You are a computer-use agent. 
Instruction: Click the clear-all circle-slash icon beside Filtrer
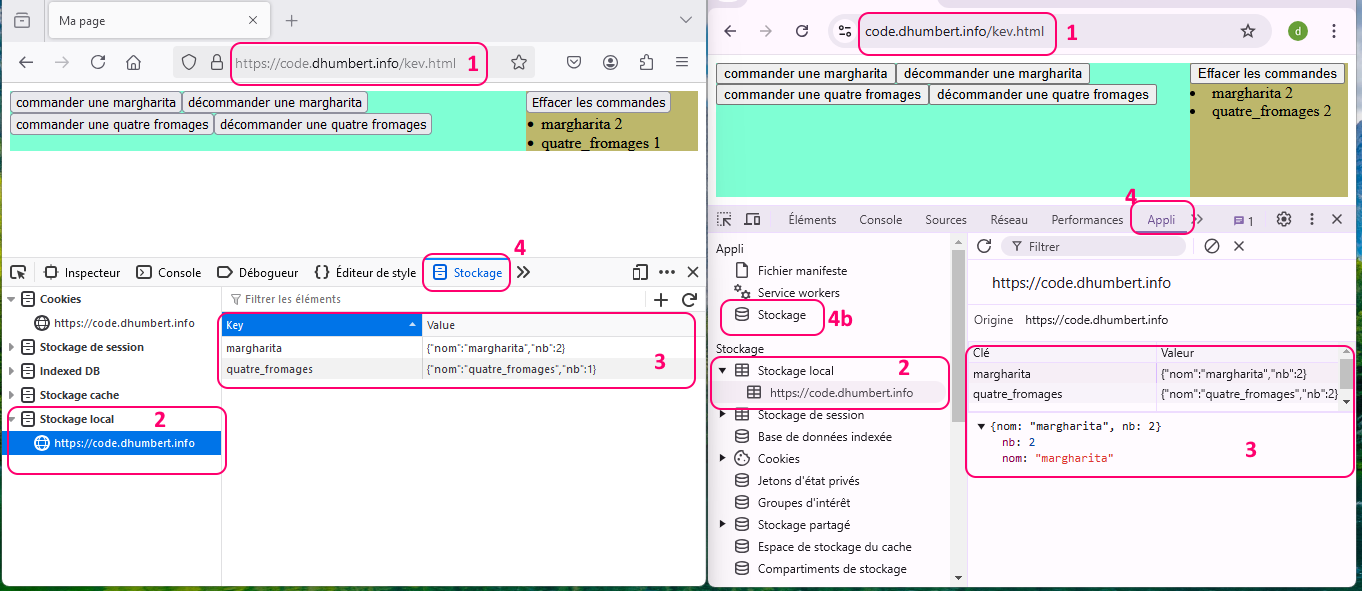point(1212,246)
